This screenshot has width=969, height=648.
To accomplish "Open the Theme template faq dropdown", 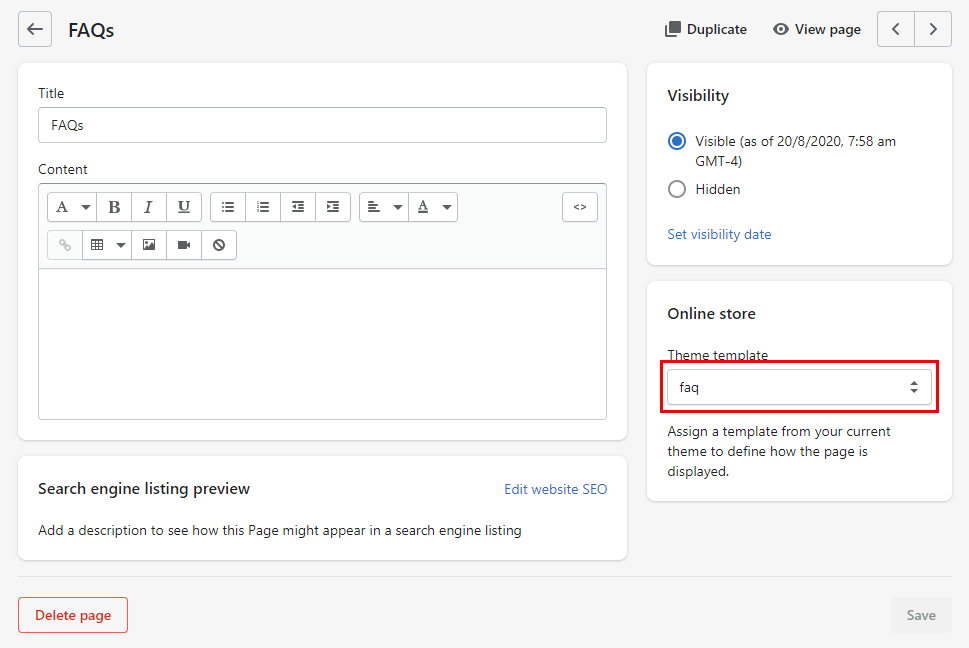I will point(799,387).
